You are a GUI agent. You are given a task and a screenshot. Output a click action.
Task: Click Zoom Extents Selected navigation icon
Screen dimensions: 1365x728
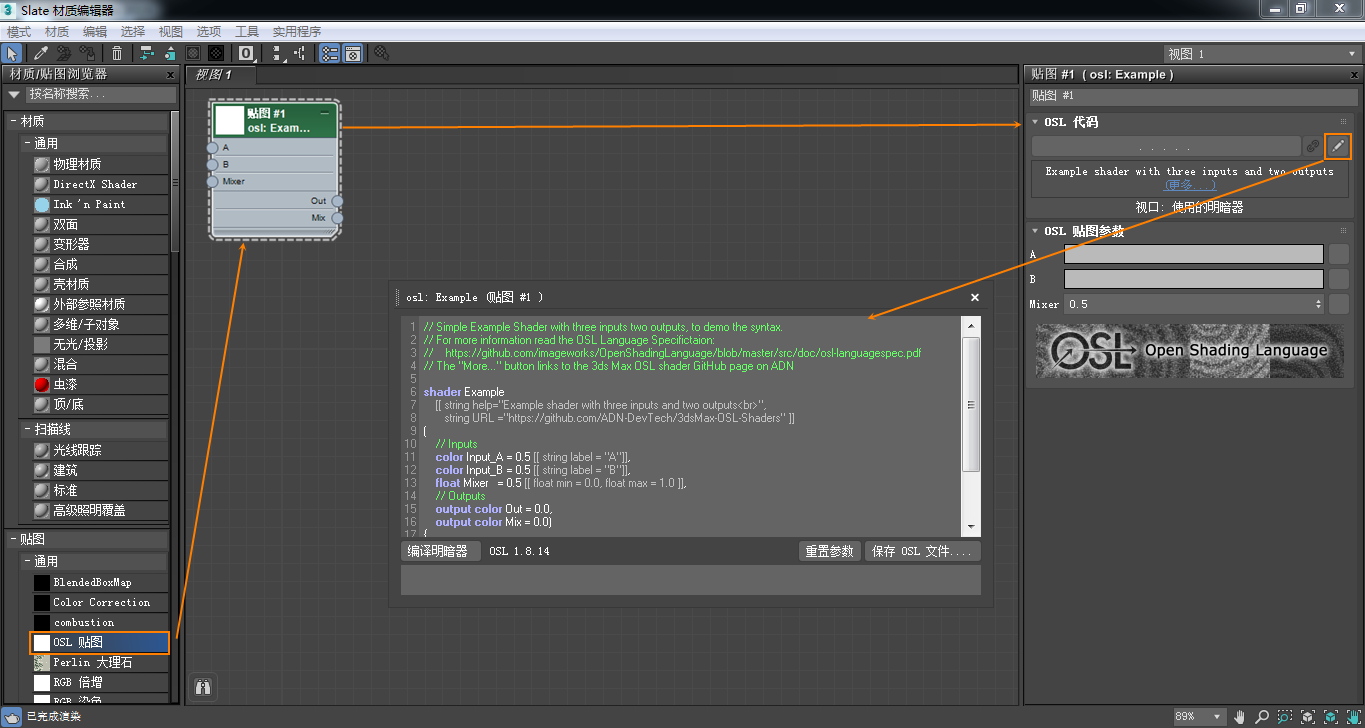tap(1330, 717)
